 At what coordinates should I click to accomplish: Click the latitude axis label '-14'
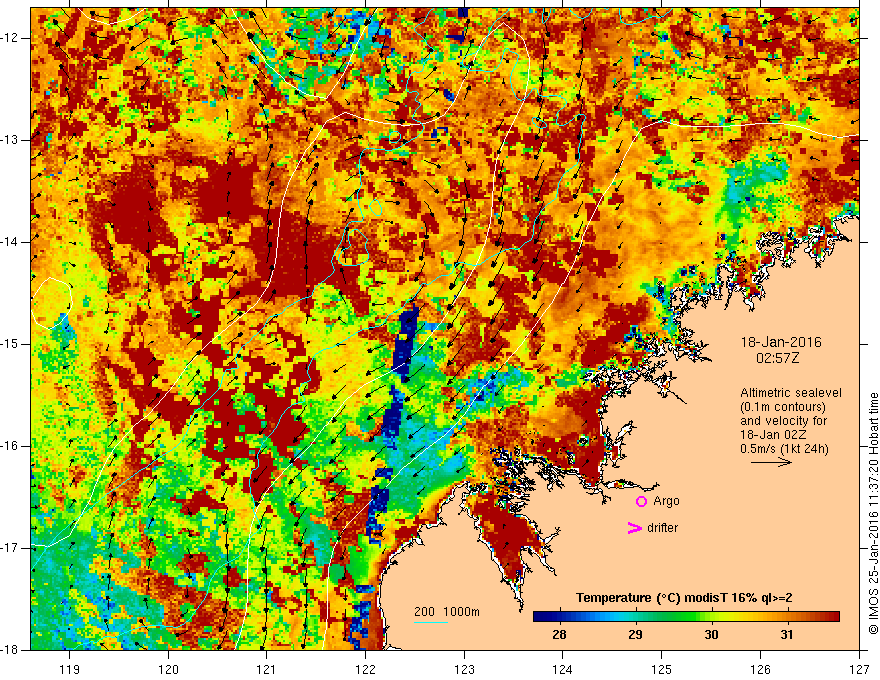pos(11,242)
